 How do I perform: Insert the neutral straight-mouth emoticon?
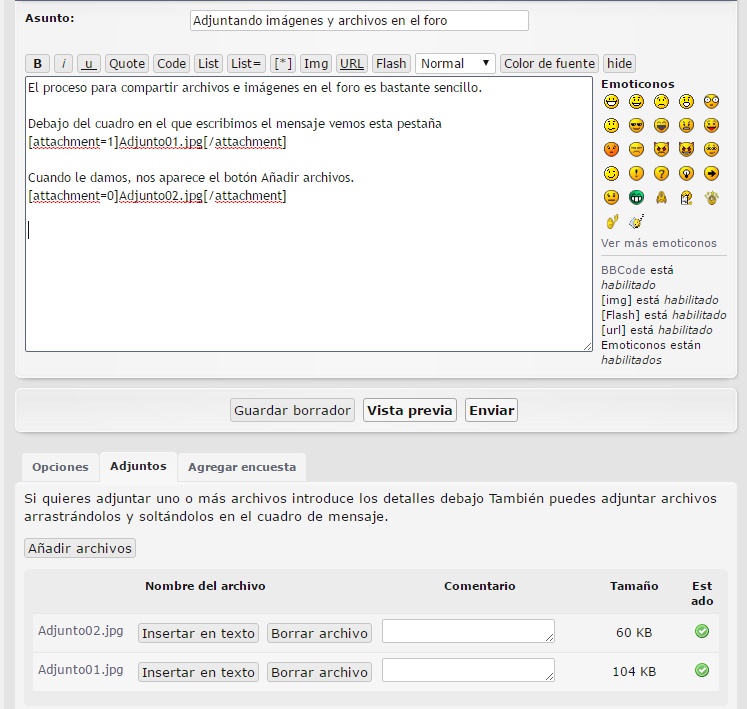pos(611,197)
